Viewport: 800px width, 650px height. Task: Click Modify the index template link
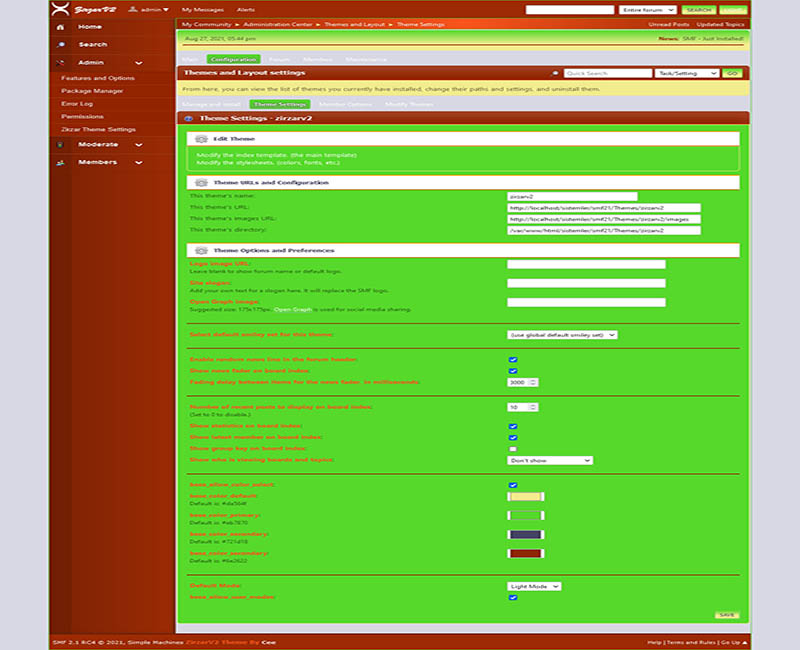pyautogui.click(x=276, y=155)
